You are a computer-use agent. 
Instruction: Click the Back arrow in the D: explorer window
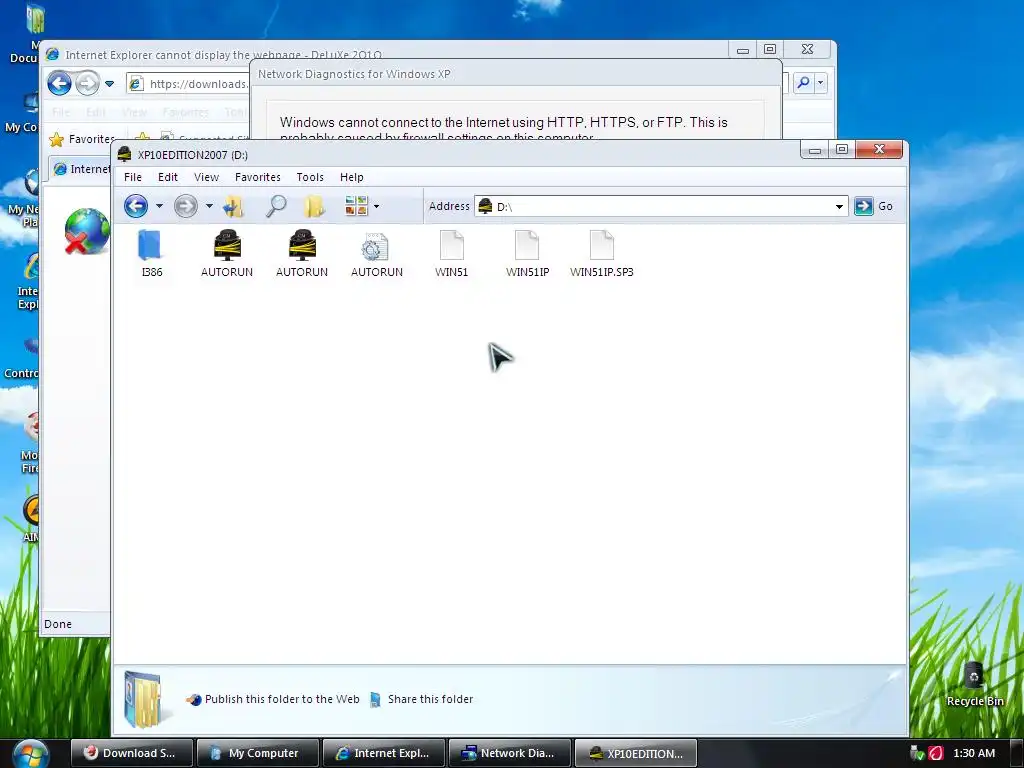click(136, 206)
